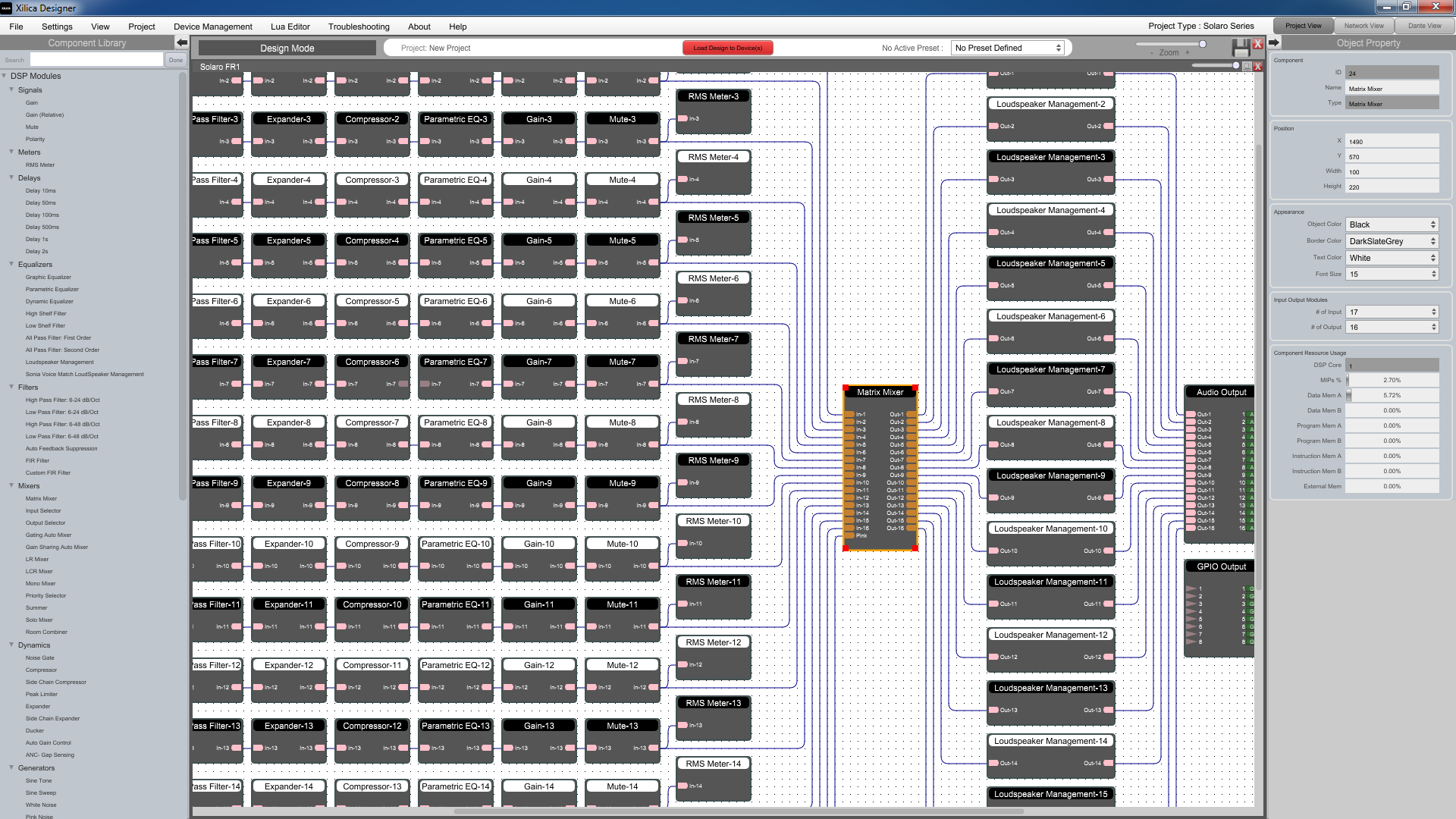This screenshot has width=1456, height=819.
Task: Collapse the Equalizers category
Action: (x=11, y=264)
